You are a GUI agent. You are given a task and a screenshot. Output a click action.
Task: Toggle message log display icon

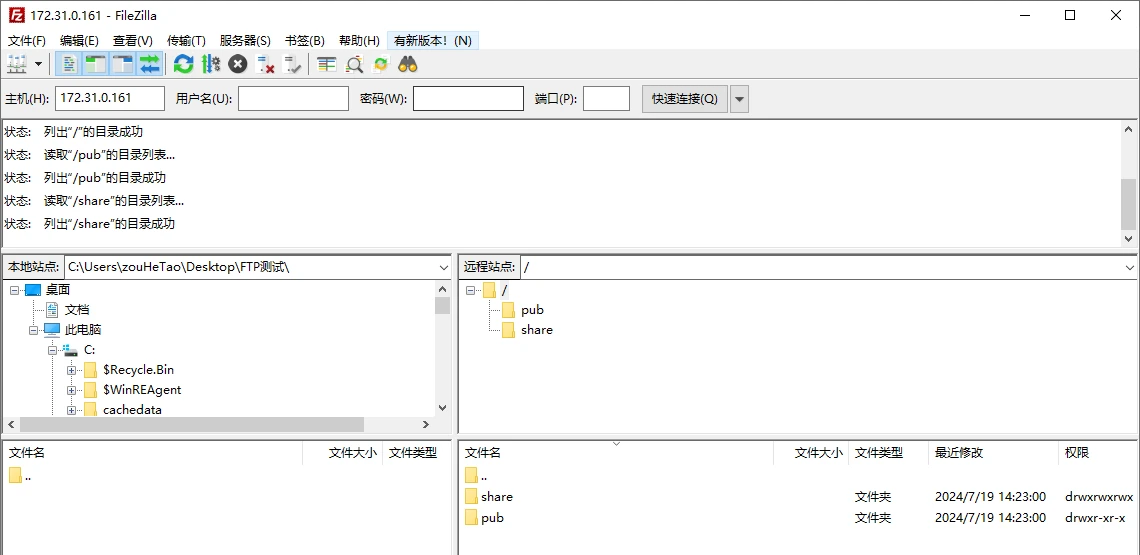[x=70, y=65]
